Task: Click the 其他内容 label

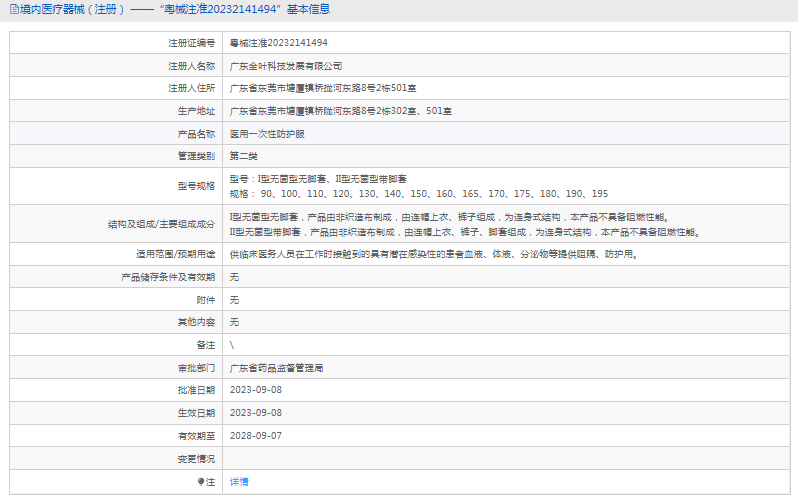Action: pyautogui.click(x=196, y=322)
